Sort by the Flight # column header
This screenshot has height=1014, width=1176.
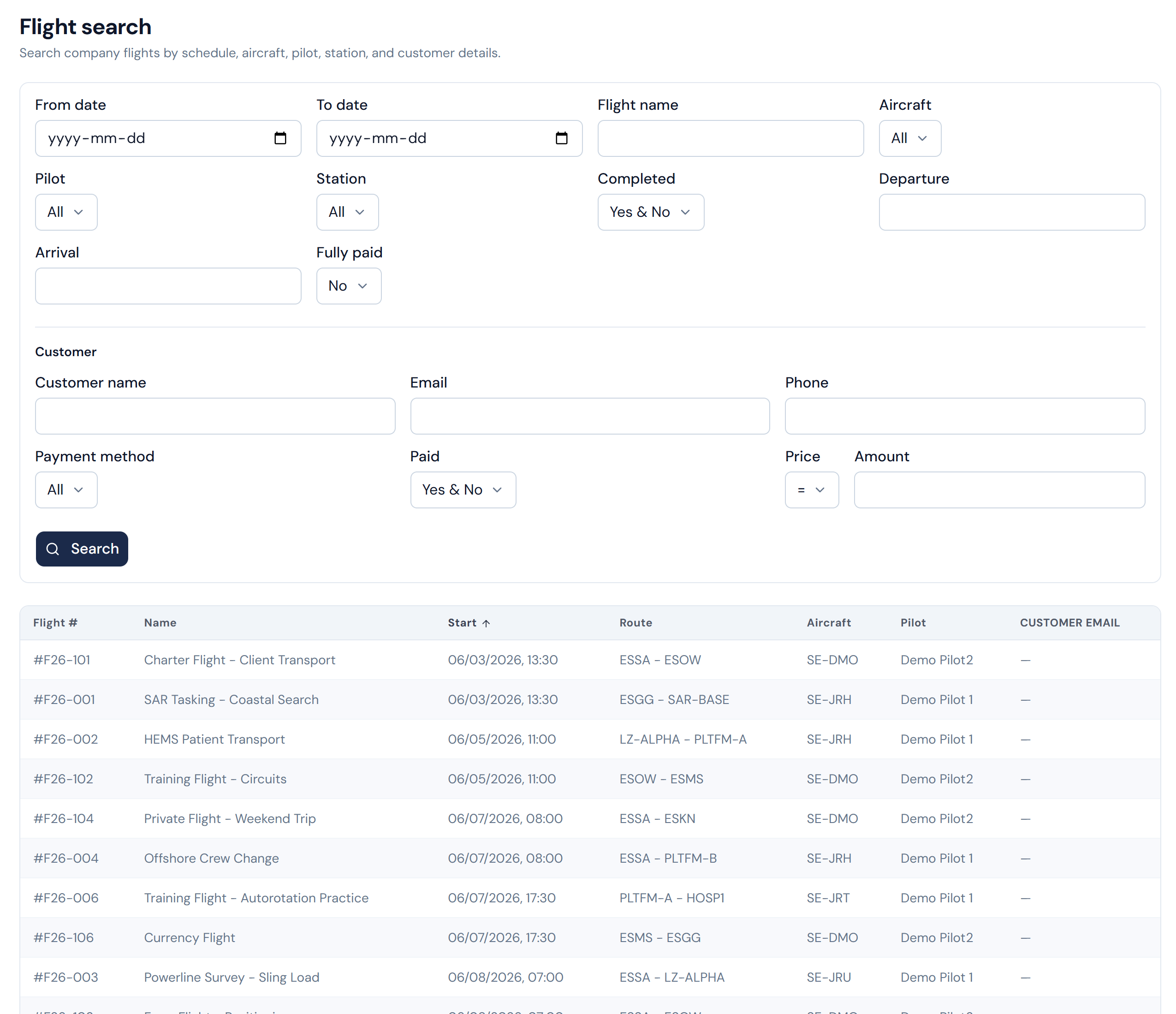55,623
